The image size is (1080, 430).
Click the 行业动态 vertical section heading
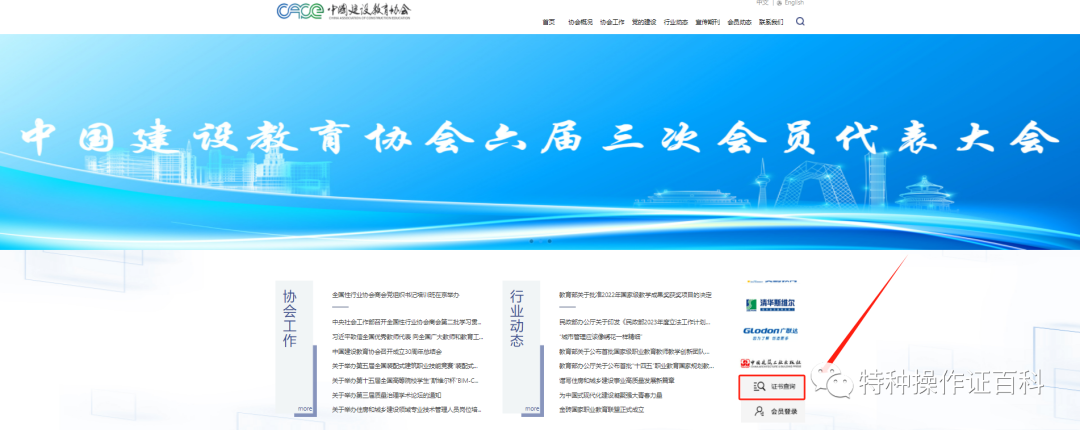click(x=517, y=318)
